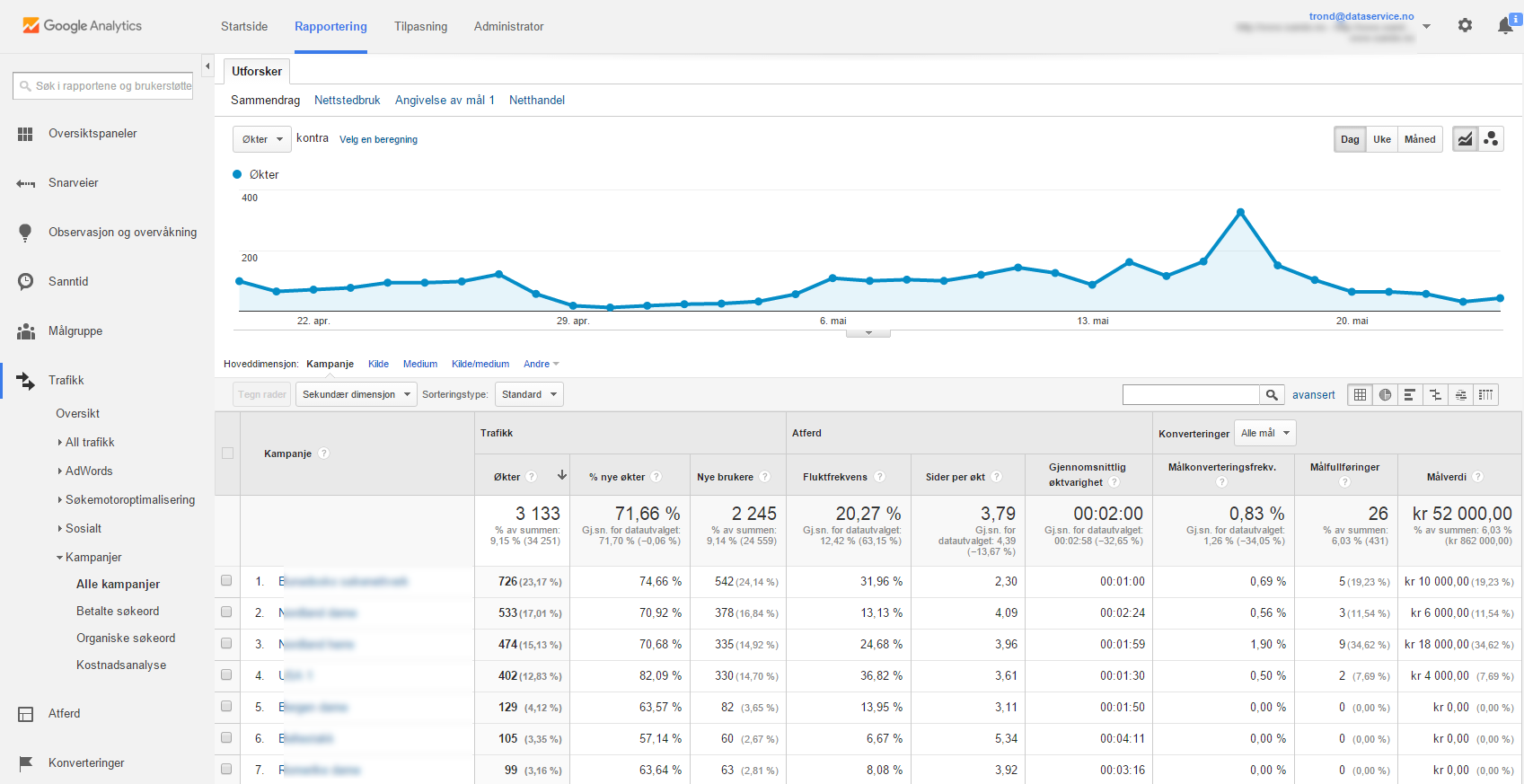Expand the All trafikk tree item
This screenshot has width=1524, height=784.
click(60, 443)
